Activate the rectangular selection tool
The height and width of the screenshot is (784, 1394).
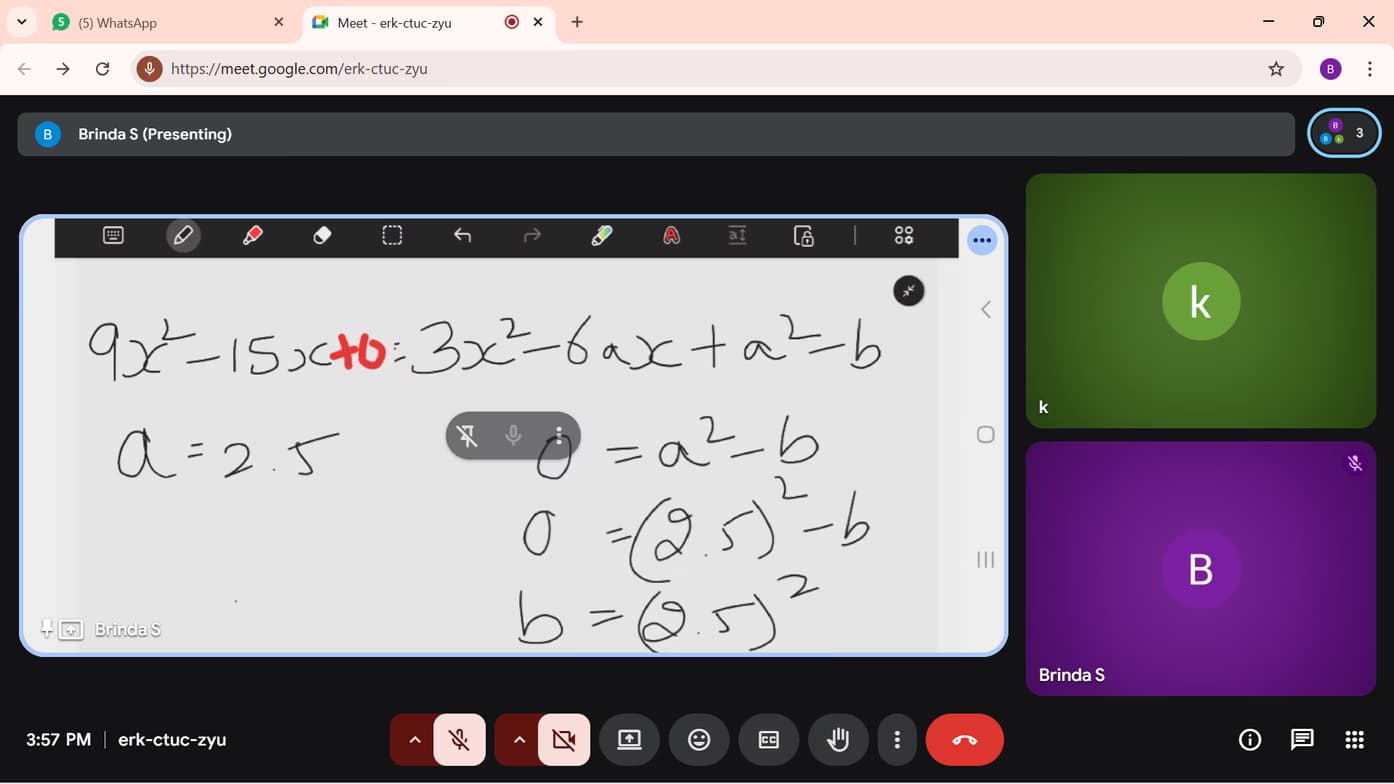[x=391, y=235]
